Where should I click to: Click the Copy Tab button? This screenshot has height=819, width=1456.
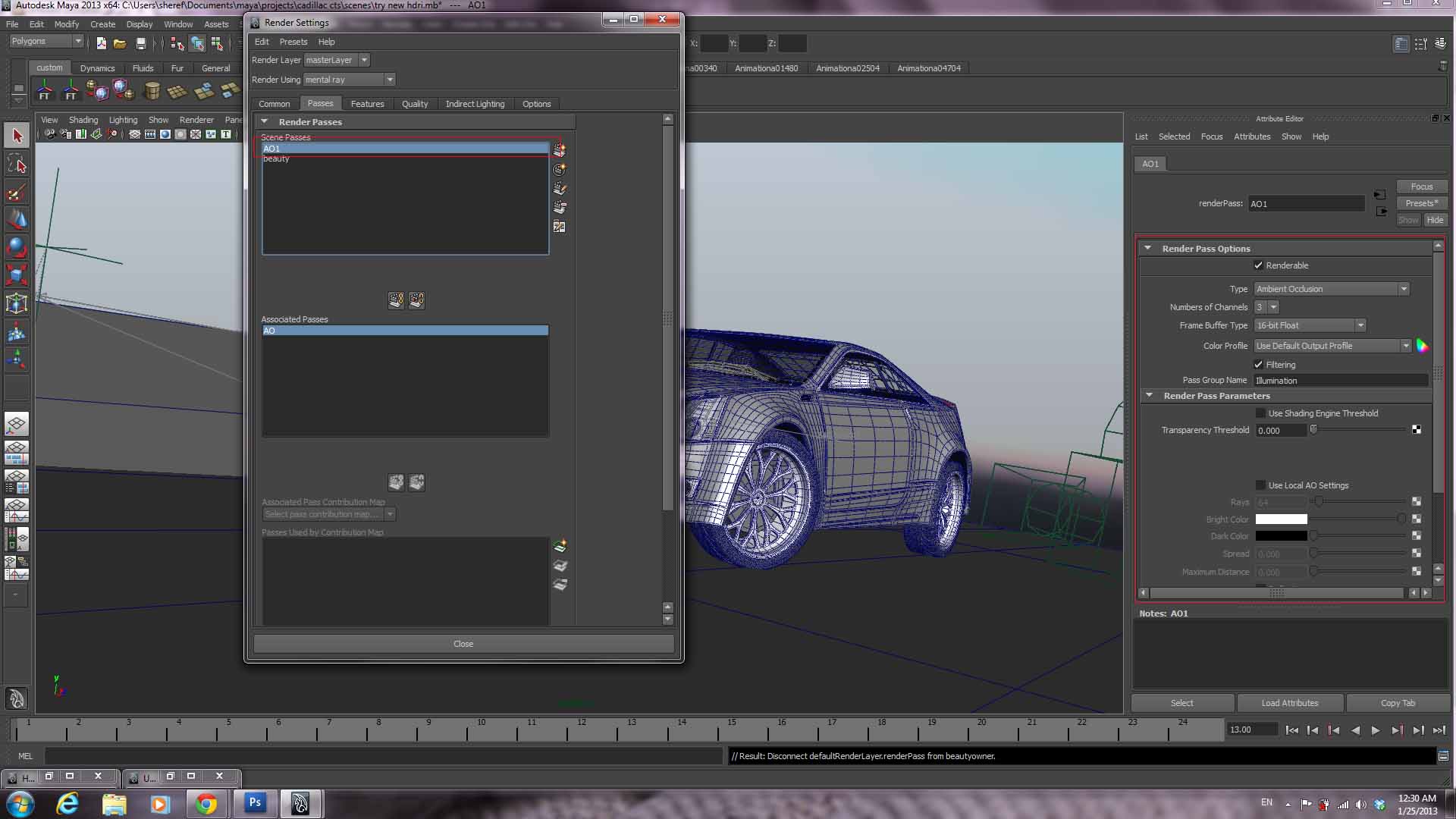(1398, 703)
